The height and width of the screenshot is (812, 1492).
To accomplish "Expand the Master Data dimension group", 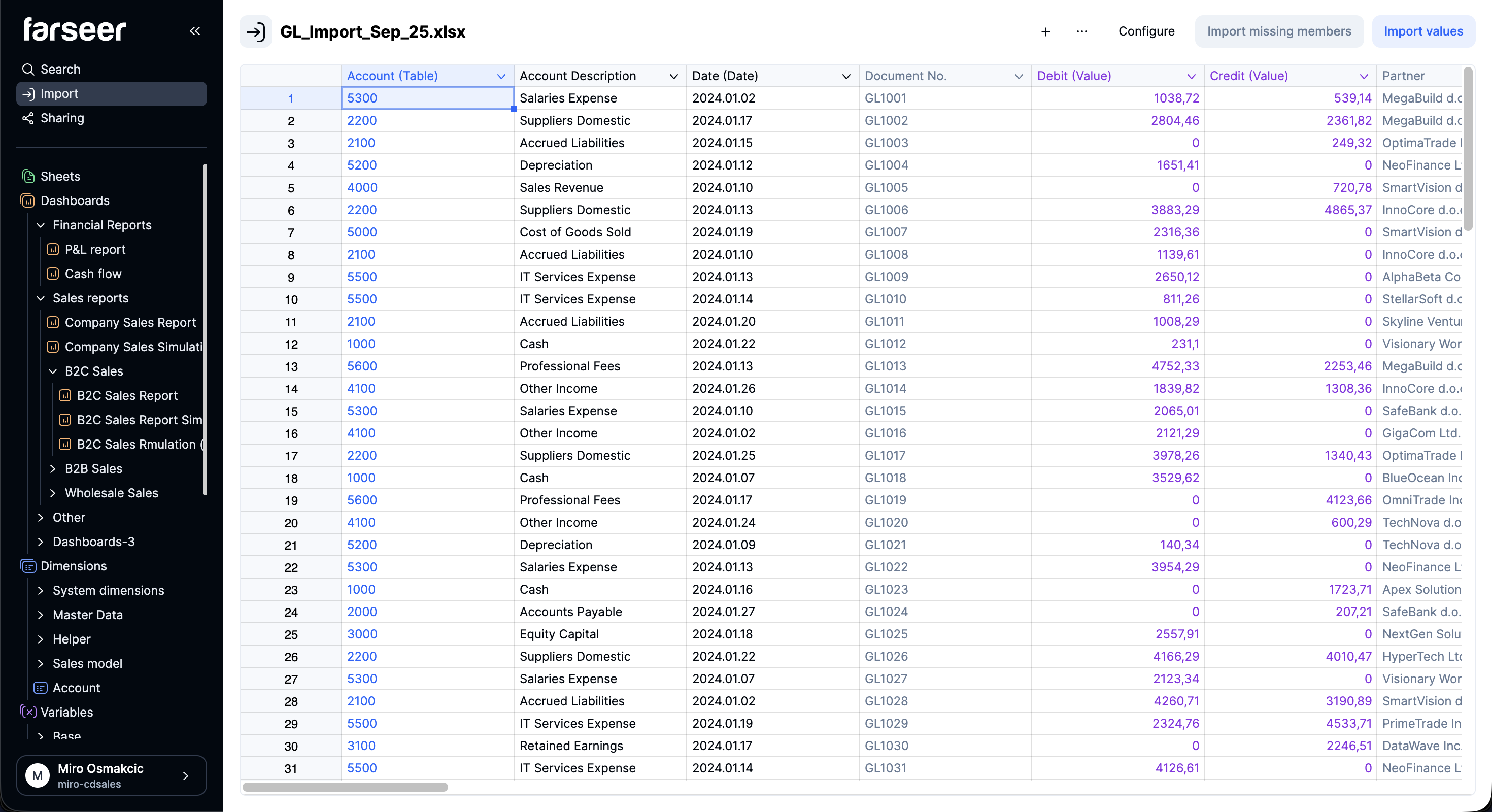I will pos(41,615).
